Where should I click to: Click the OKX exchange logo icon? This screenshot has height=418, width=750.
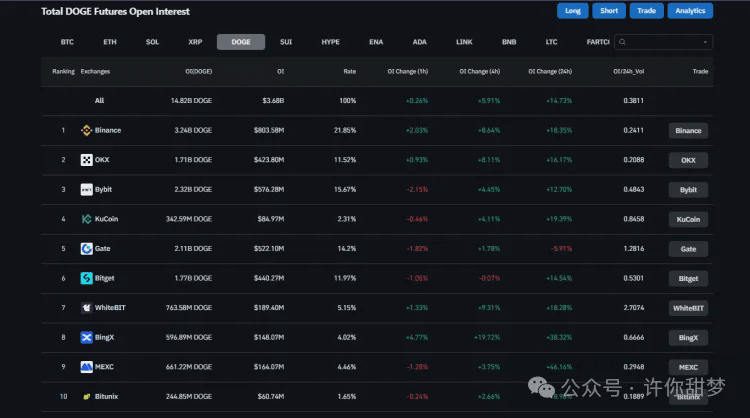pos(86,160)
